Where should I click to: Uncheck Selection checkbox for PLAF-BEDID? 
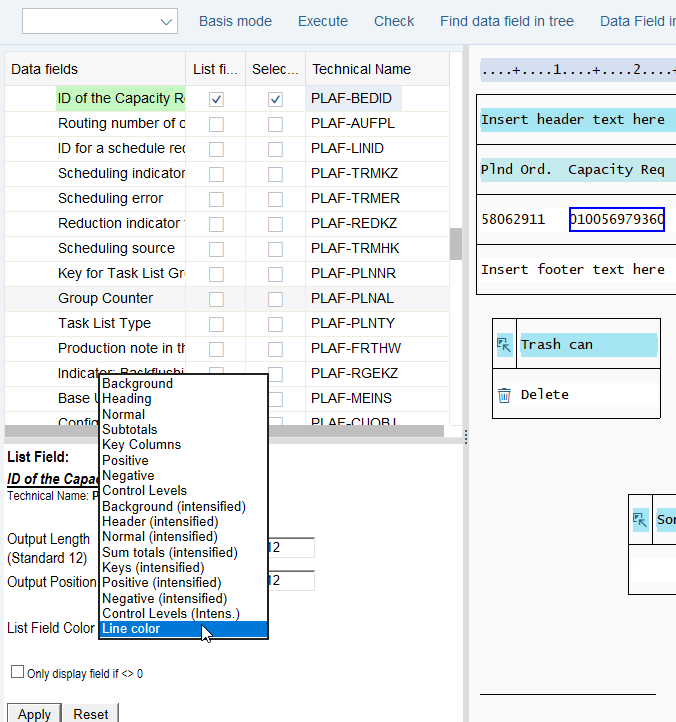[x=275, y=99]
